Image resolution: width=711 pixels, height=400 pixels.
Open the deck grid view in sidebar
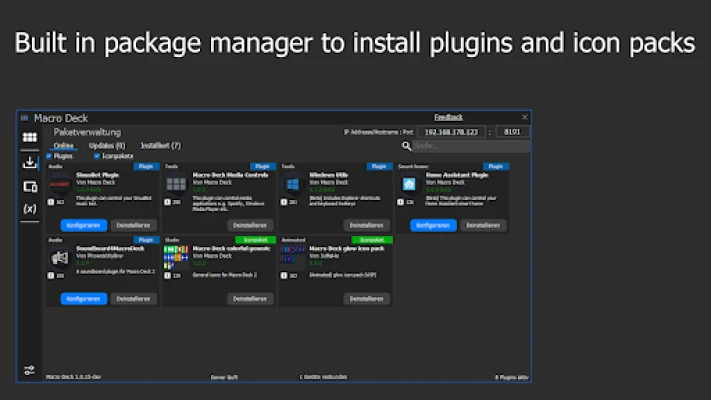coord(30,137)
